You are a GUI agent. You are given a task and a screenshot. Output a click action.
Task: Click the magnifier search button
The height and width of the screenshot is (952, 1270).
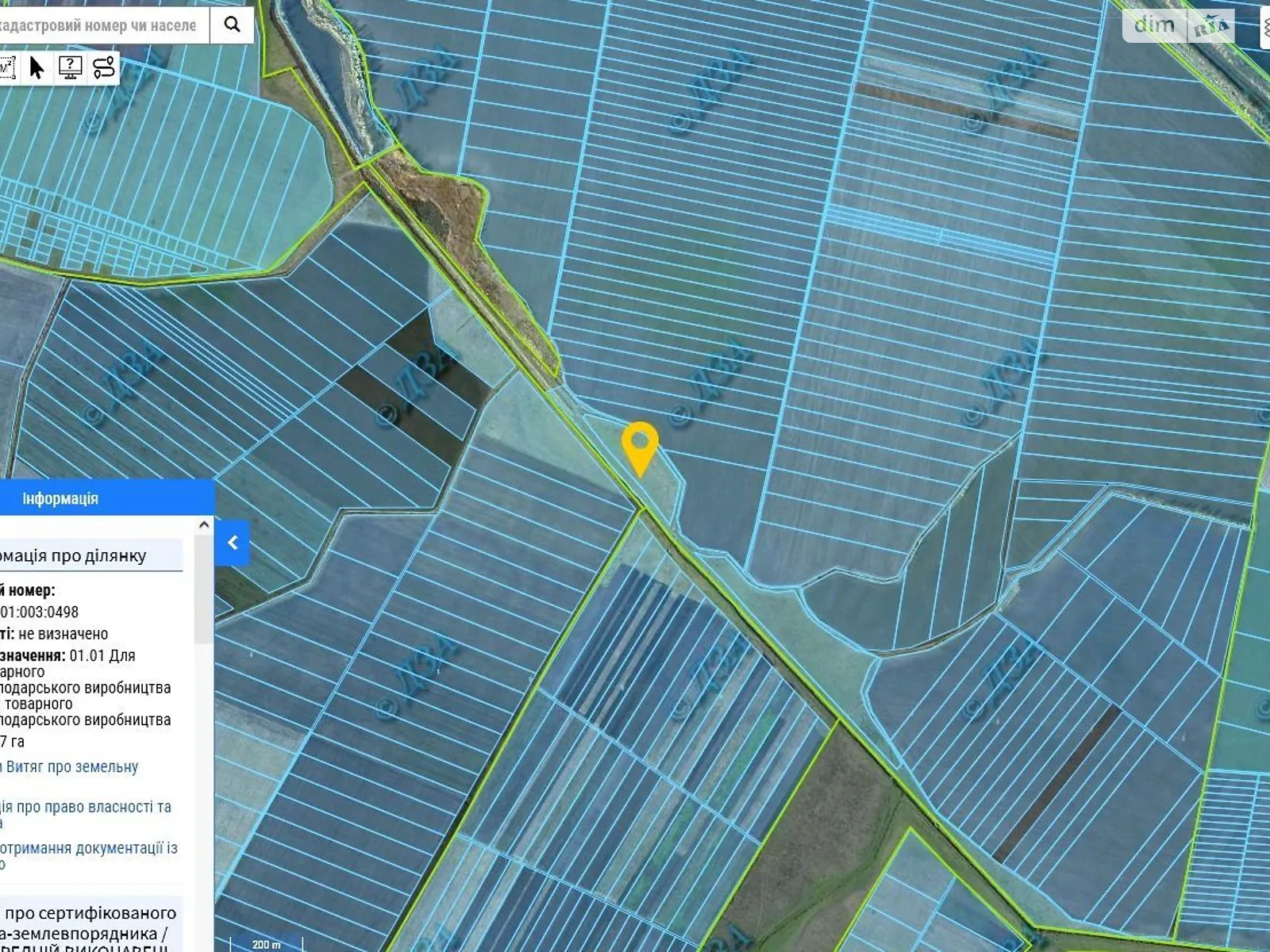pos(232,25)
